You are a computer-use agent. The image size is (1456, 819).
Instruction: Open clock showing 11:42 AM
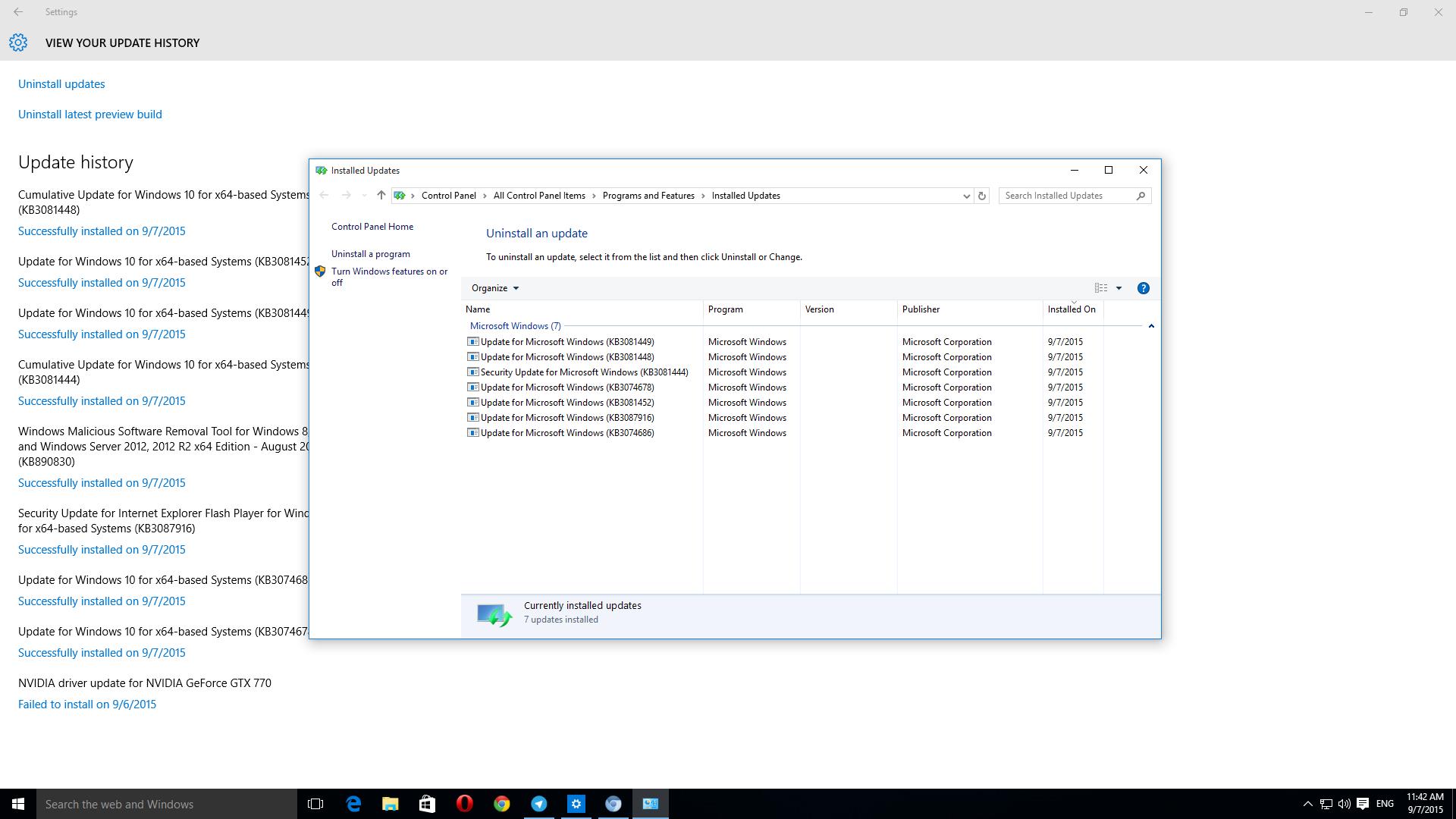pos(1426,804)
